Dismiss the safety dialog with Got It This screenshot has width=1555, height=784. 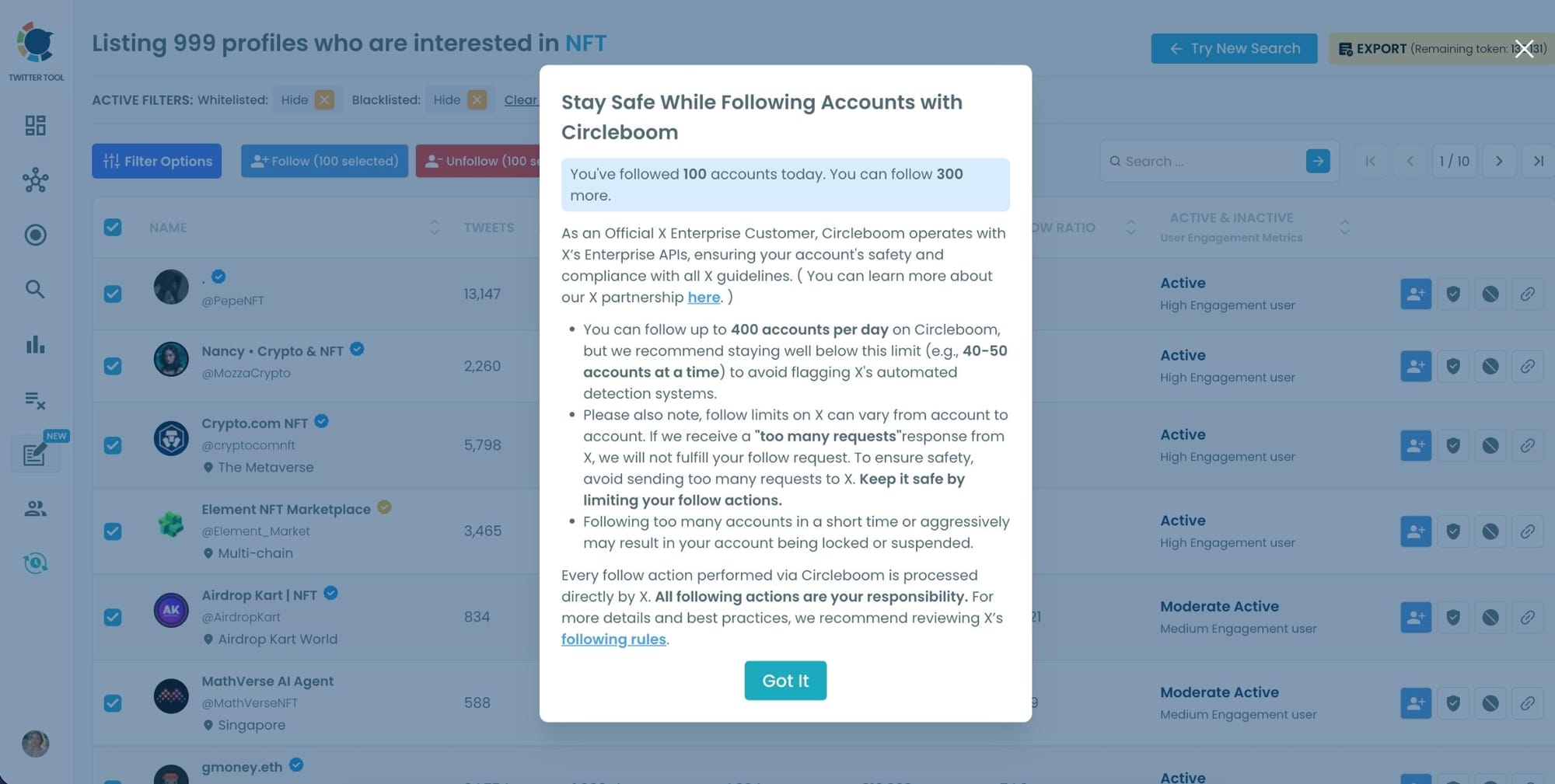(784, 681)
